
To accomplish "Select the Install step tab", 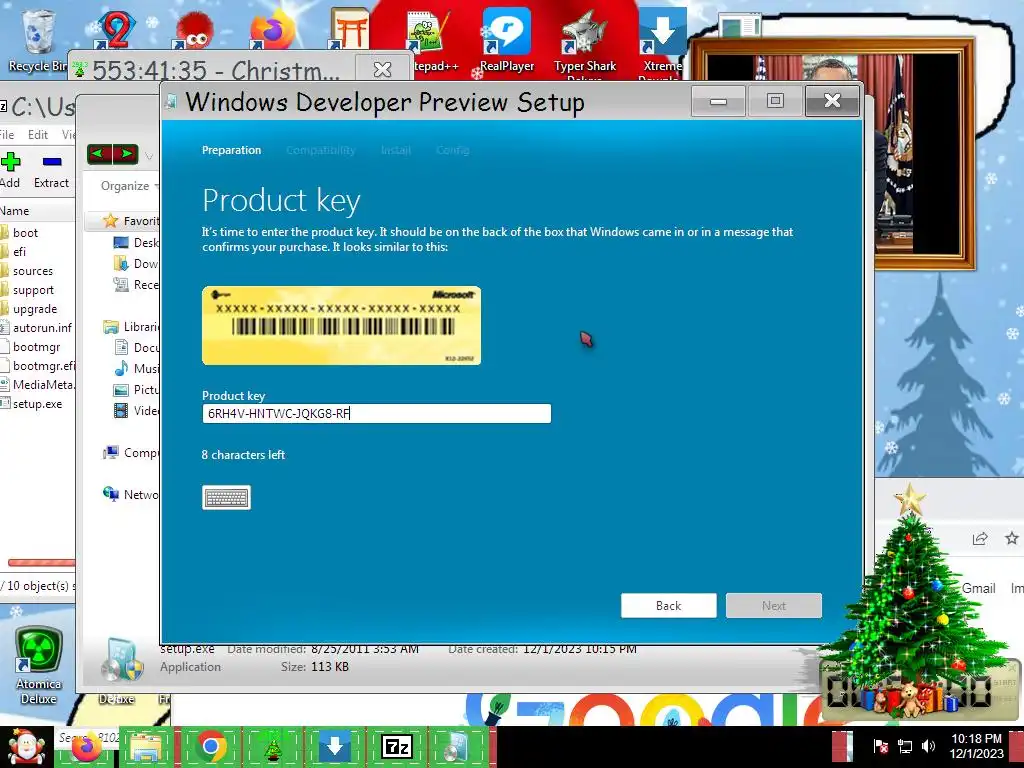I will (x=396, y=150).
